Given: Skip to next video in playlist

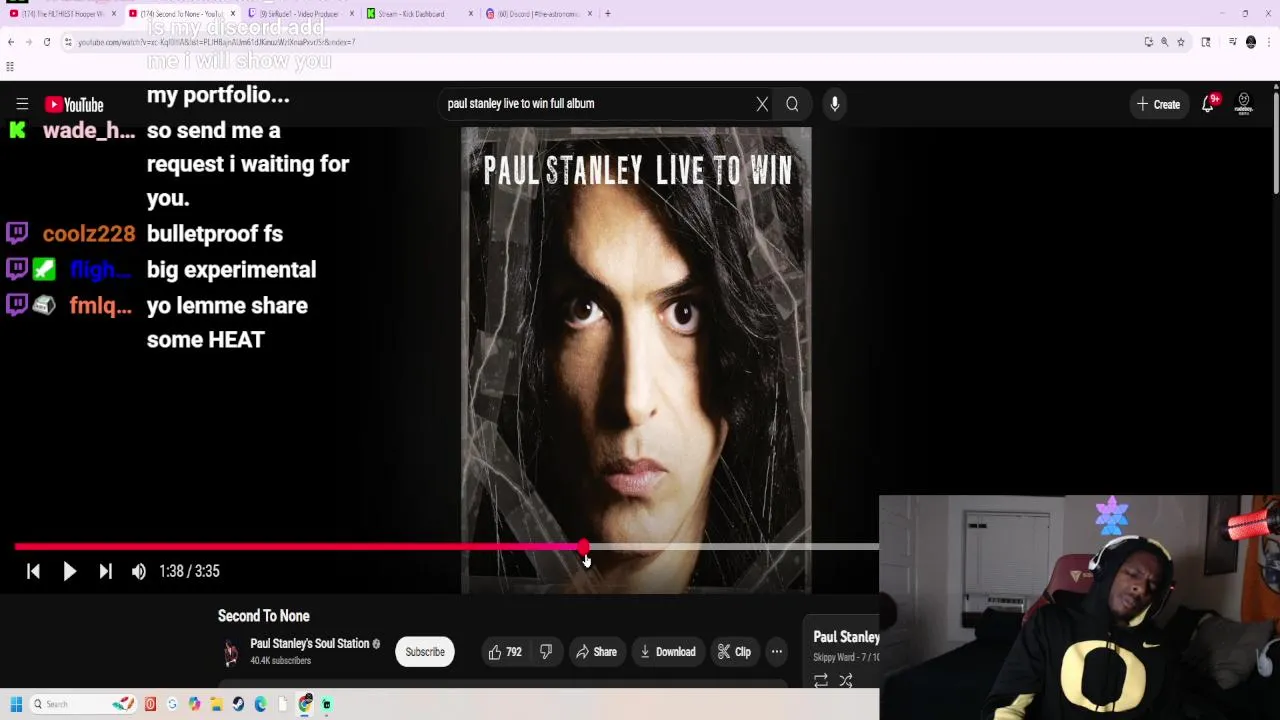Looking at the screenshot, I should click(x=105, y=571).
